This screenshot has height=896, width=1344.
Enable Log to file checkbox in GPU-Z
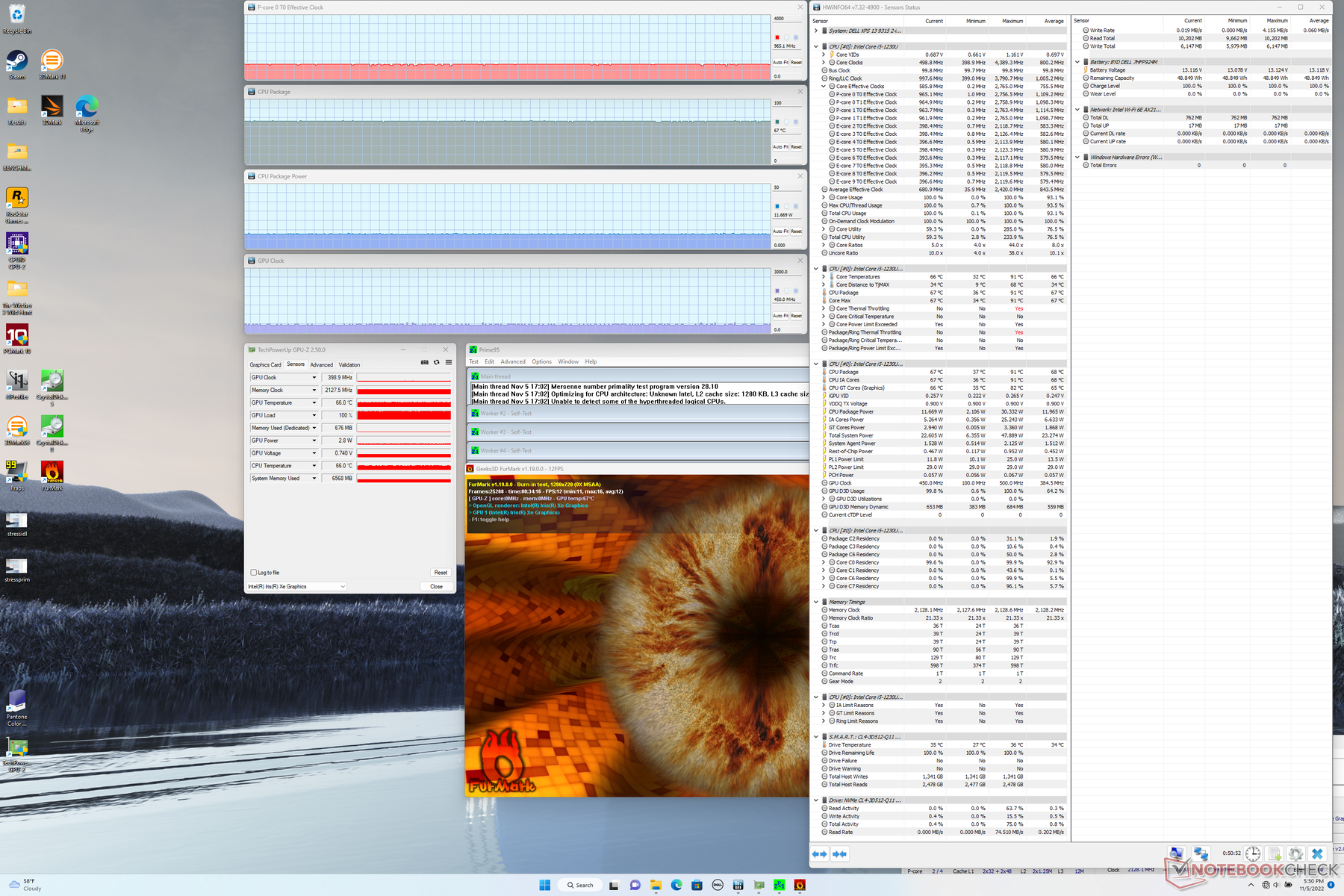(x=253, y=573)
